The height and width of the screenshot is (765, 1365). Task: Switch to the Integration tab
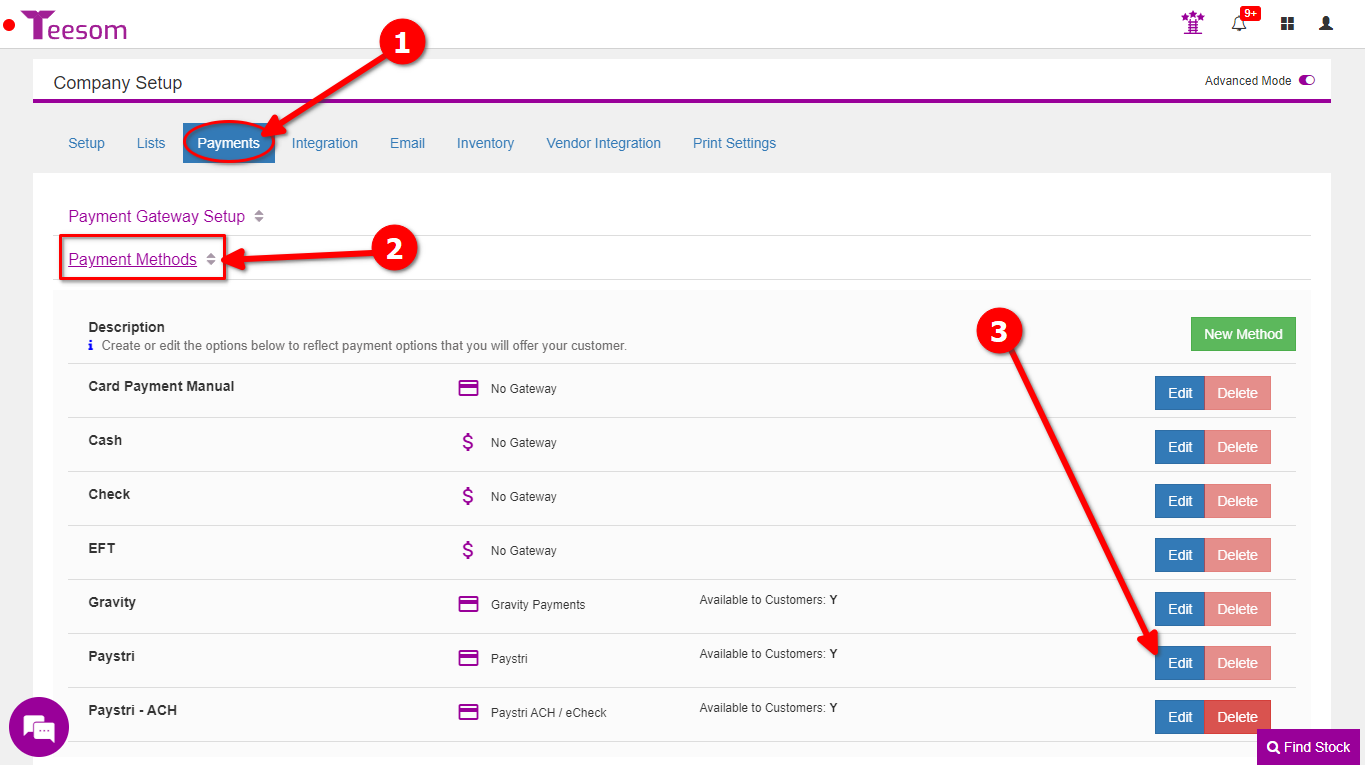pyautogui.click(x=325, y=143)
